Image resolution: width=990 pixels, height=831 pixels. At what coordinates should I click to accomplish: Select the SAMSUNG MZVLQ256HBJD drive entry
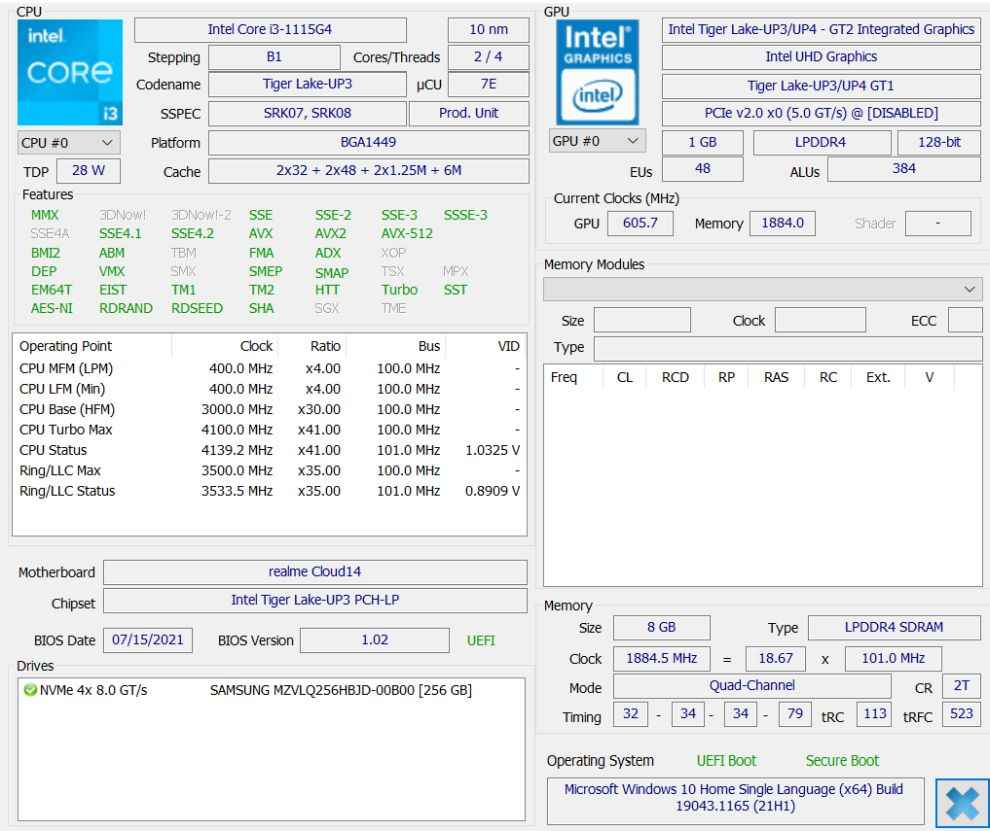271,690
